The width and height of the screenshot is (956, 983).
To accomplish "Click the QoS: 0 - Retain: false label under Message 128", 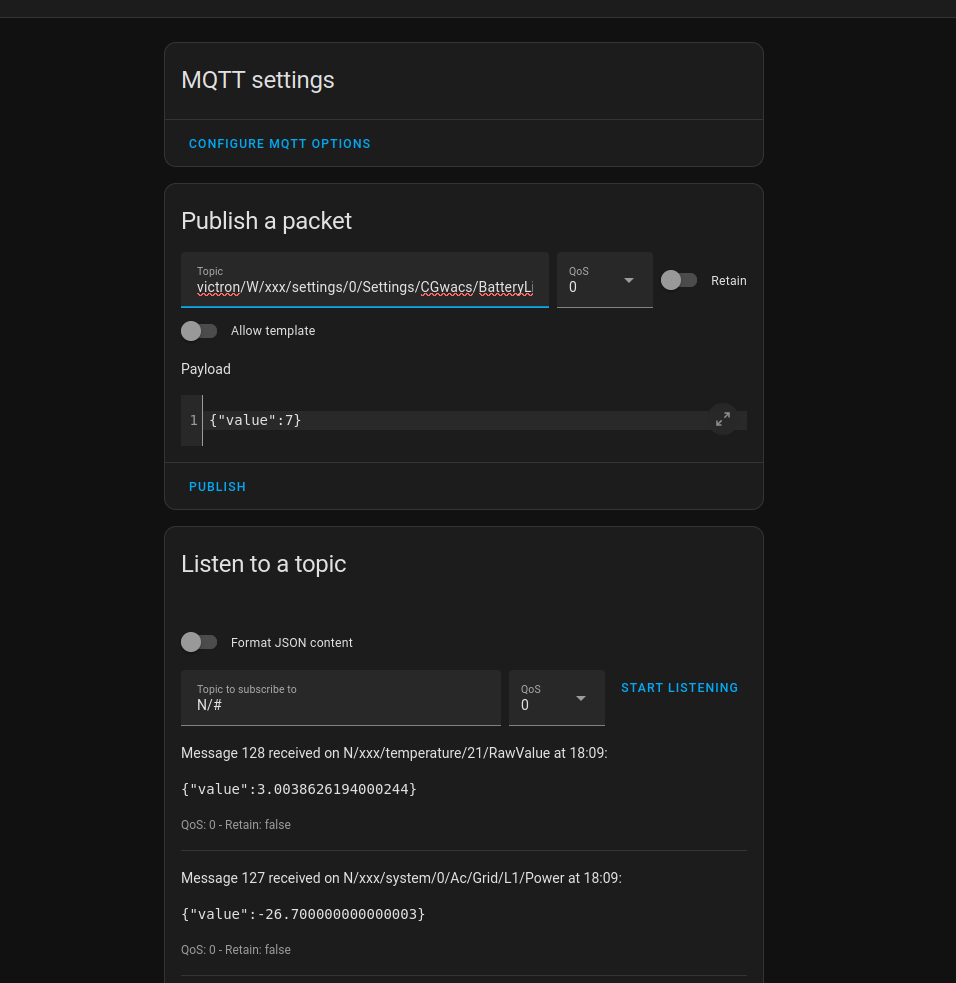I will 235,824.
